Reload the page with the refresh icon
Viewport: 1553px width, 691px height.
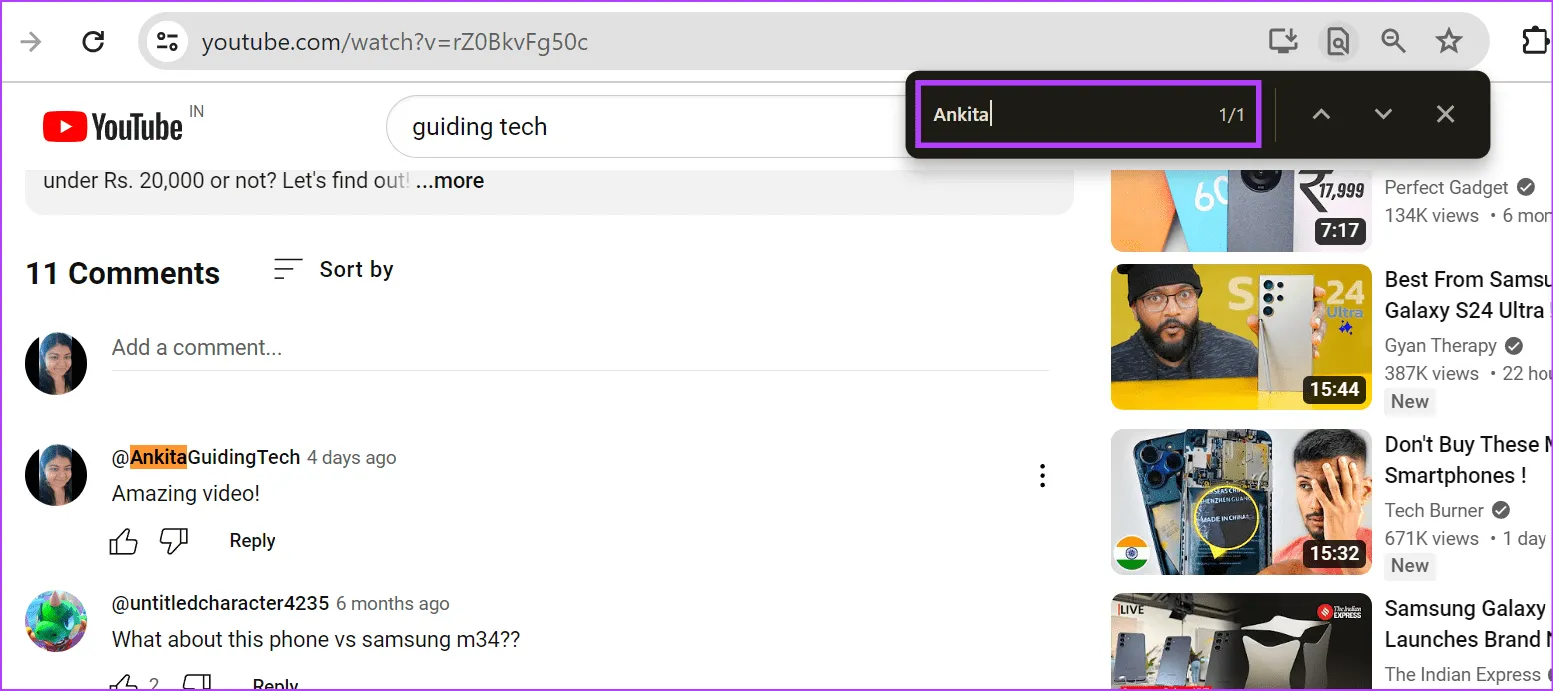(93, 42)
